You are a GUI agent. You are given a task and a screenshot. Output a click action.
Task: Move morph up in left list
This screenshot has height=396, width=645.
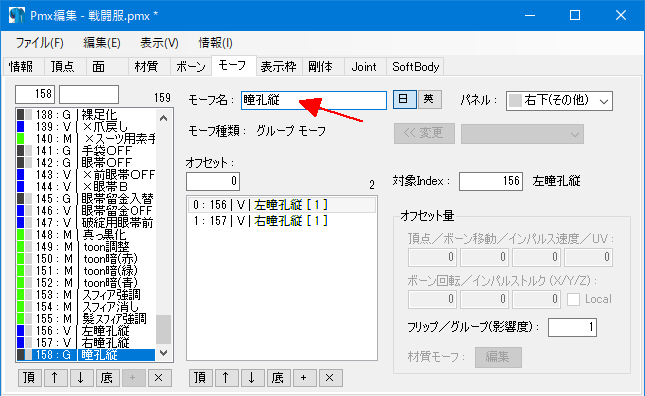55,377
